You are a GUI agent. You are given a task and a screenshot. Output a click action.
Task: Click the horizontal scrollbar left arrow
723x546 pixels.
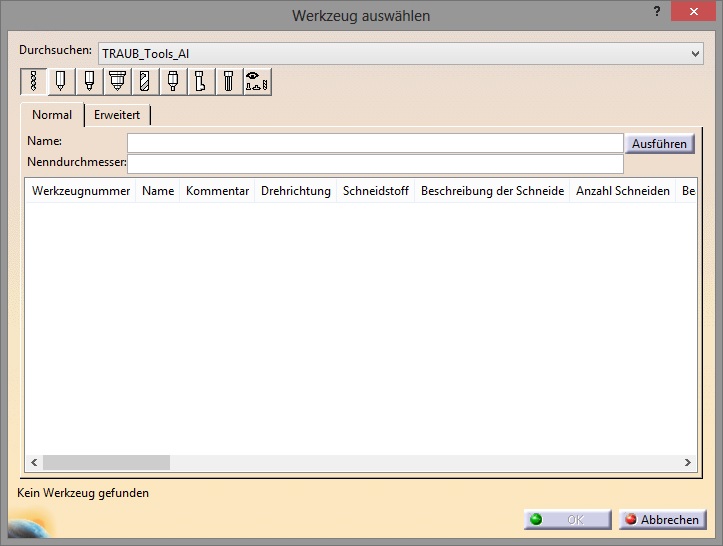pyautogui.click(x=34, y=462)
